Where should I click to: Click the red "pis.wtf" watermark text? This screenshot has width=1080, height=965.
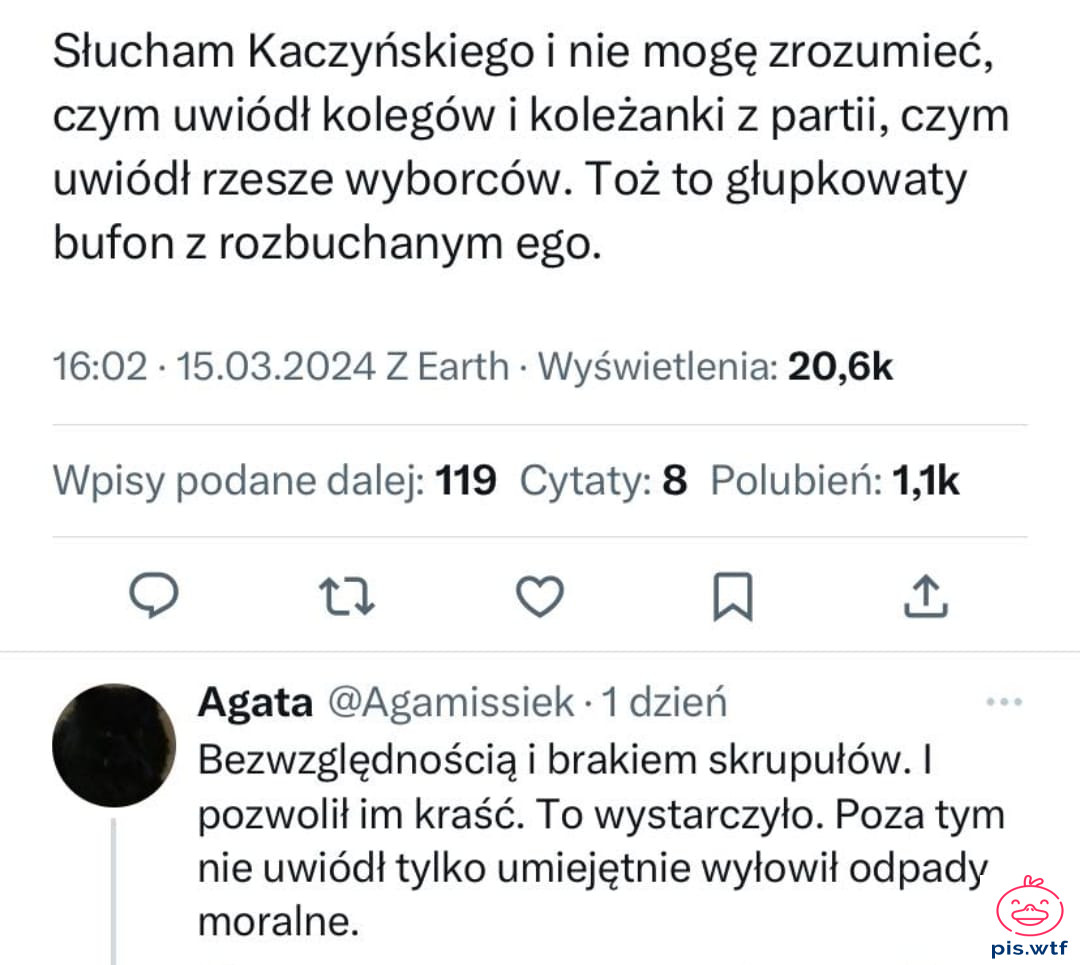(1029, 947)
